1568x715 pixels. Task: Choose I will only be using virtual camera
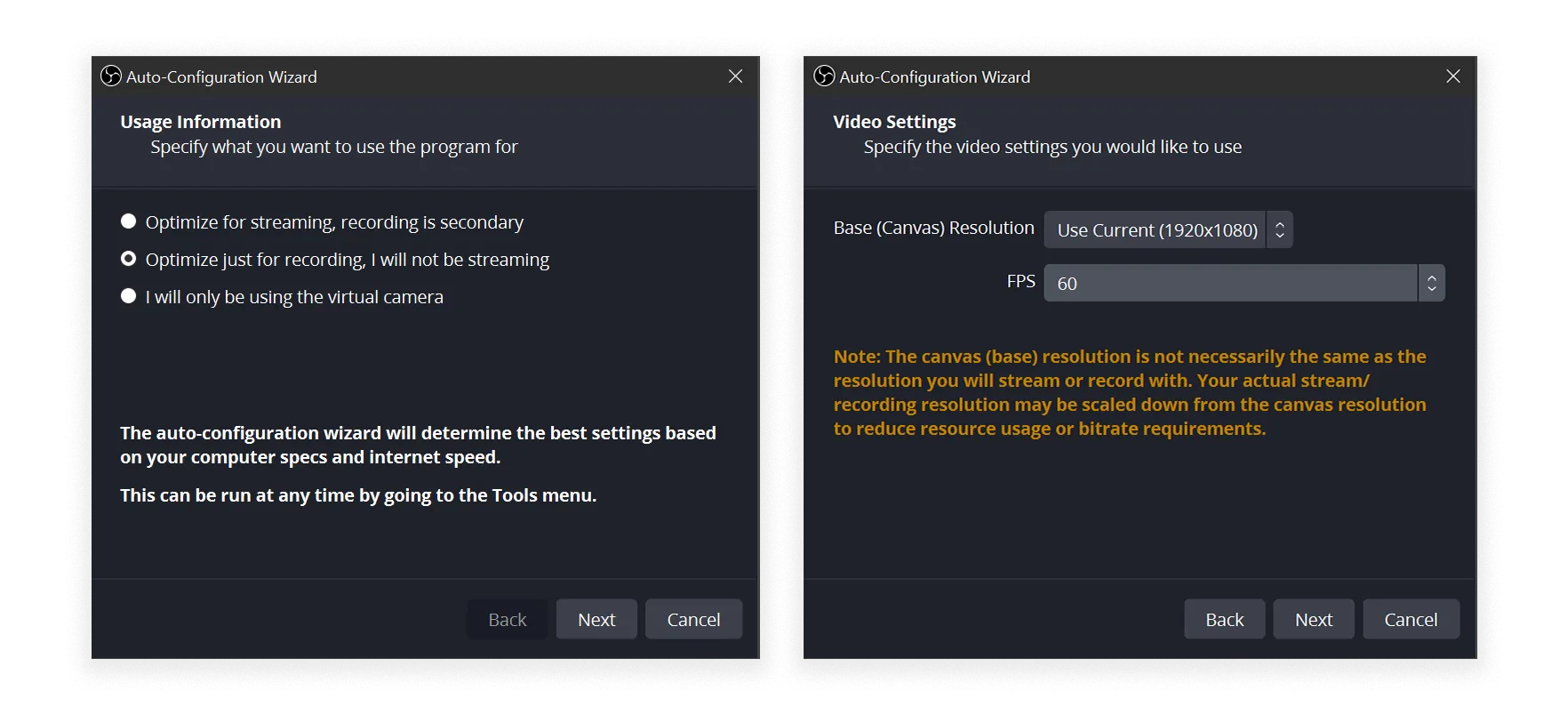(x=129, y=296)
